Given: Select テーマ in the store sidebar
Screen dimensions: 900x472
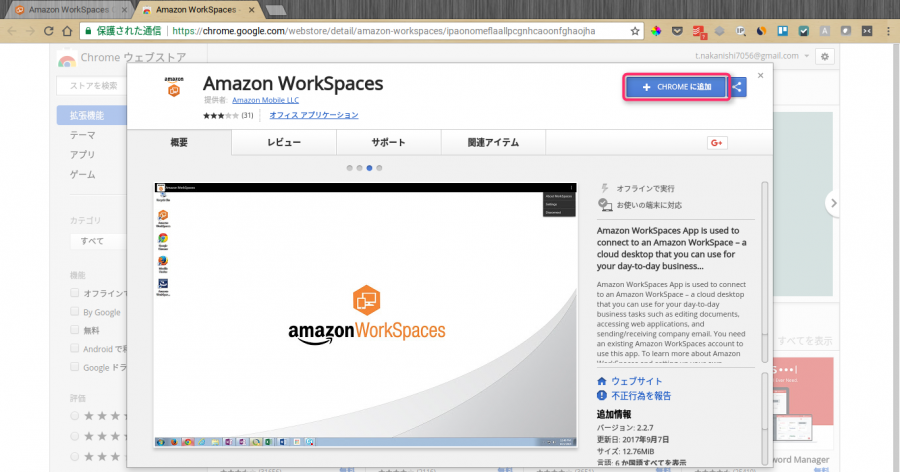Looking at the screenshot, I should point(83,136).
